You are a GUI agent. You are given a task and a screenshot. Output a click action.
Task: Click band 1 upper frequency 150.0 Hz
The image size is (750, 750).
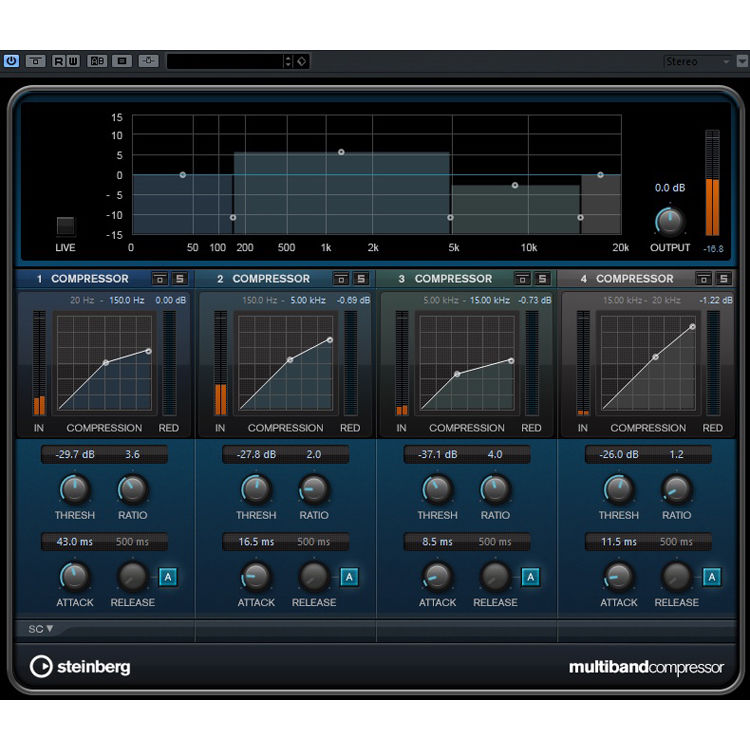coord(127,300)
